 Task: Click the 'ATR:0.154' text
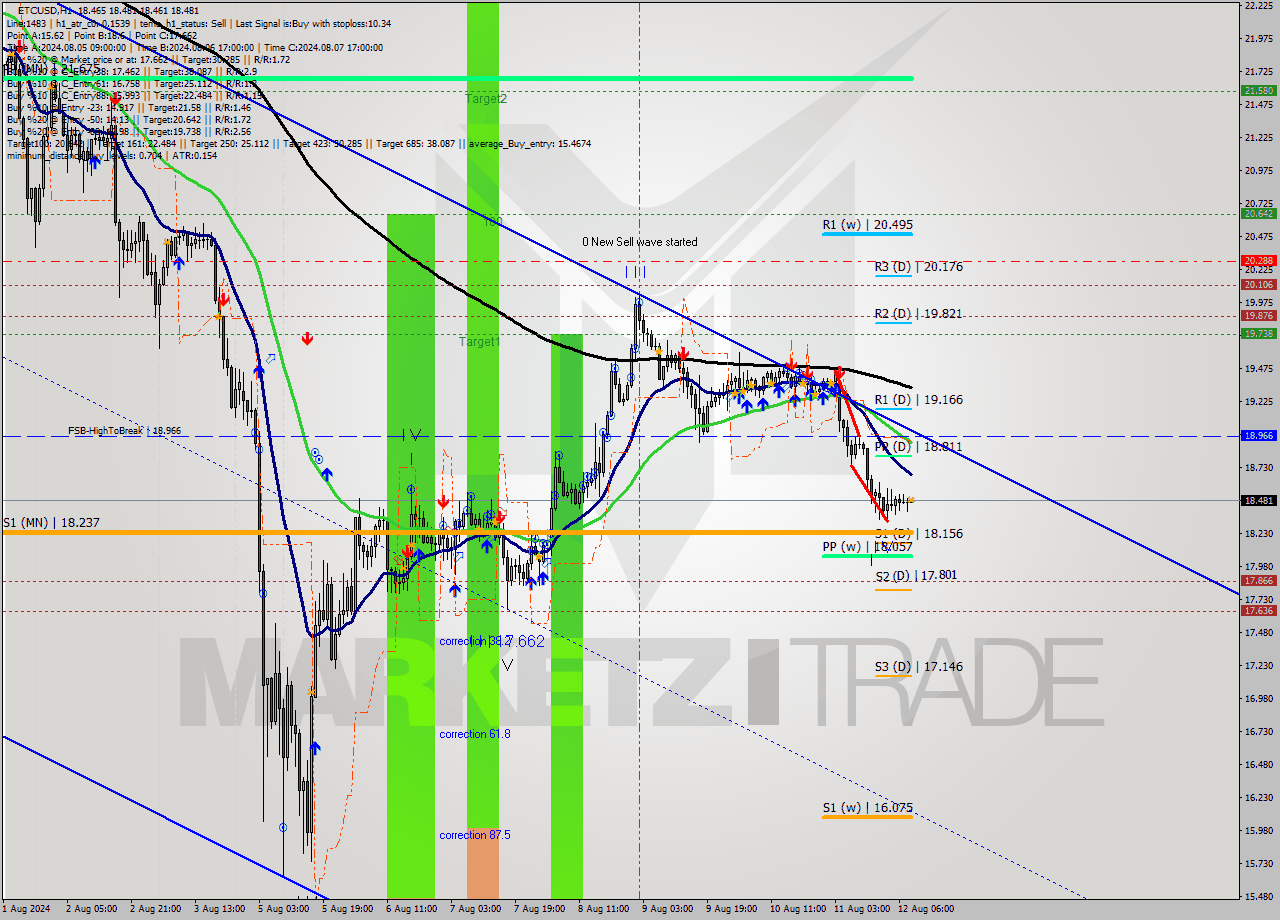(x=195, y=155)
